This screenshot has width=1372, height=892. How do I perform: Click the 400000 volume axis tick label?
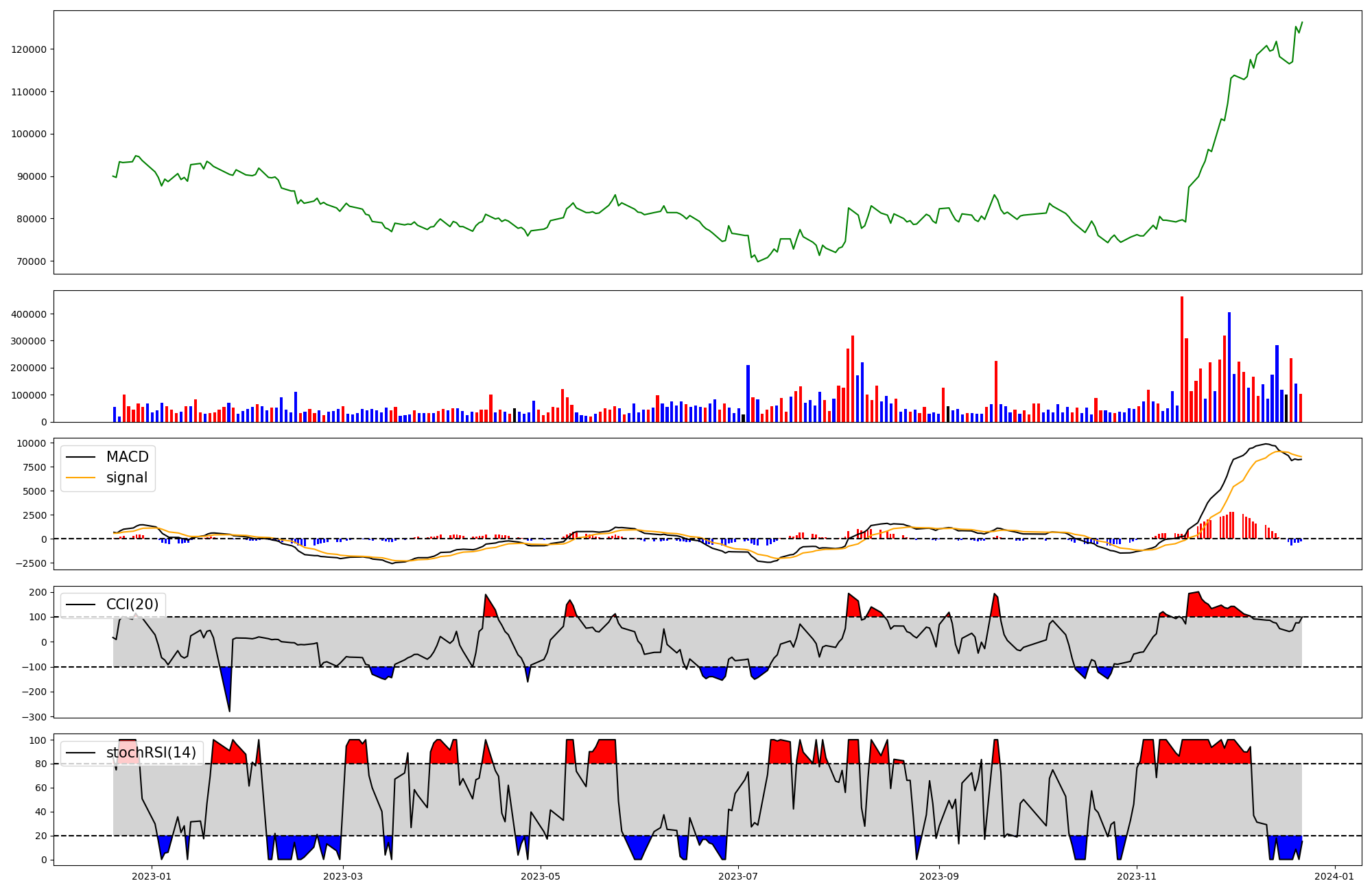(29, 314)
